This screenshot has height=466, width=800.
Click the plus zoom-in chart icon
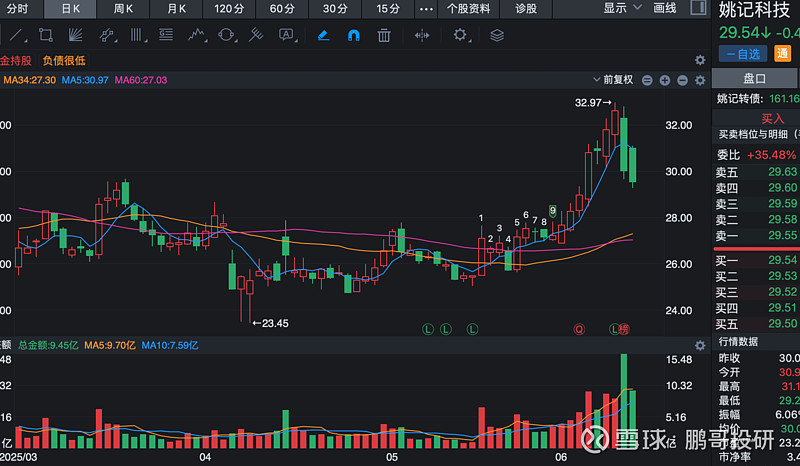(664, 80)
